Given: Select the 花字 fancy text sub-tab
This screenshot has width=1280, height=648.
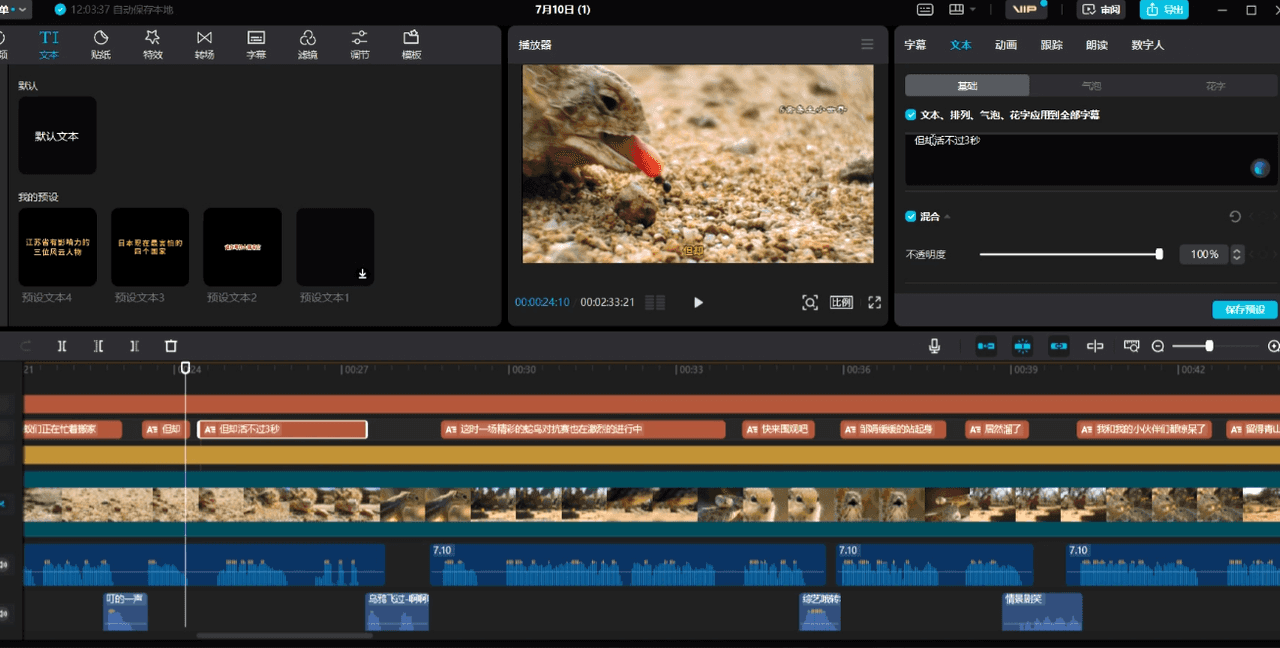Looking at the screenshot, I should pos(1215,86).
